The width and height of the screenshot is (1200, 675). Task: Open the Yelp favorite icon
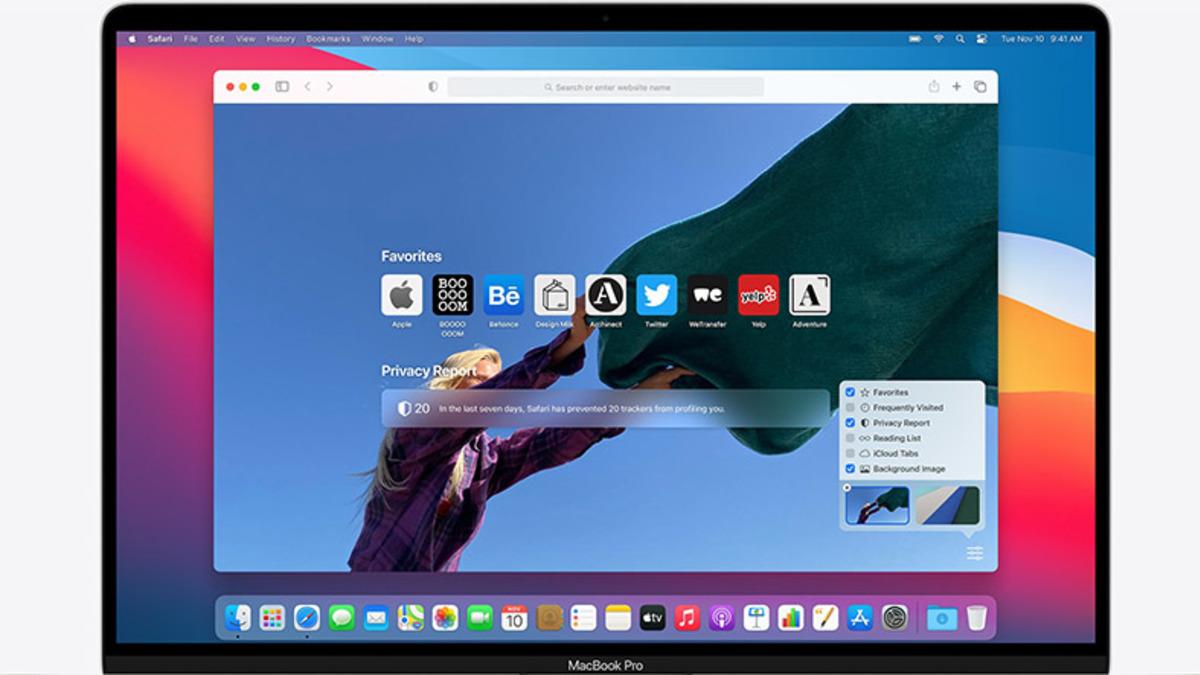pos(758,296)
